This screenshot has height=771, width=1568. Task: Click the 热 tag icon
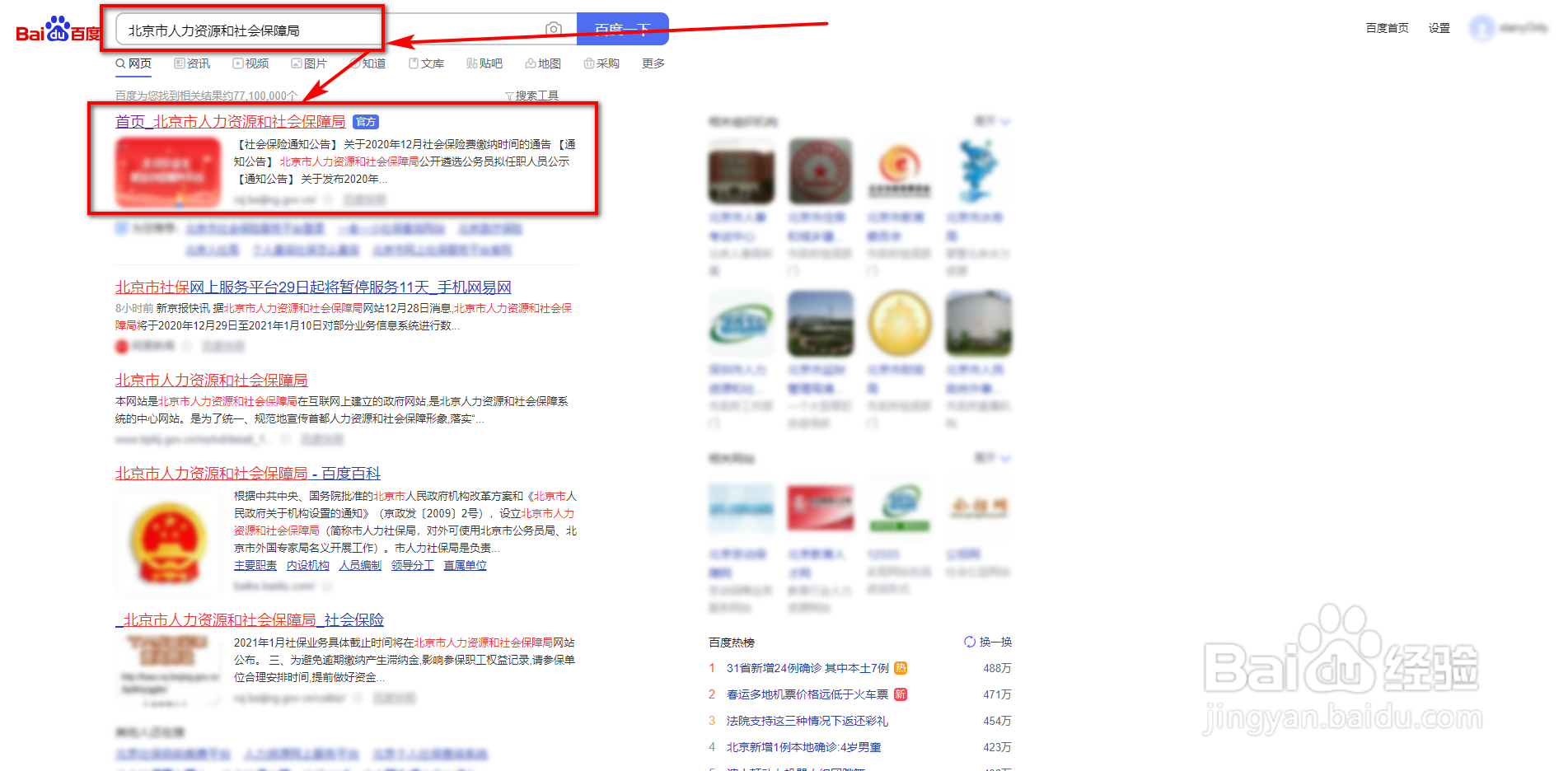(x=901, y=668)
